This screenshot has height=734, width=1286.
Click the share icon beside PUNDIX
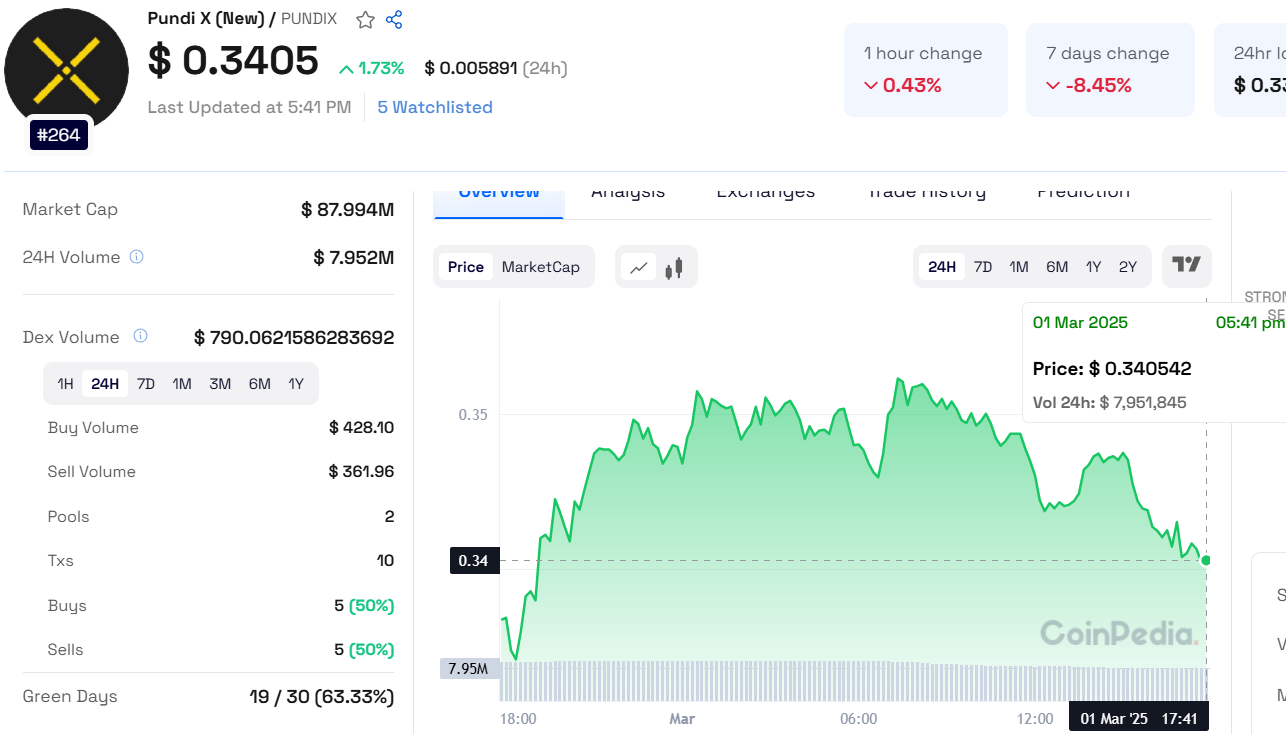coord(394,20)
